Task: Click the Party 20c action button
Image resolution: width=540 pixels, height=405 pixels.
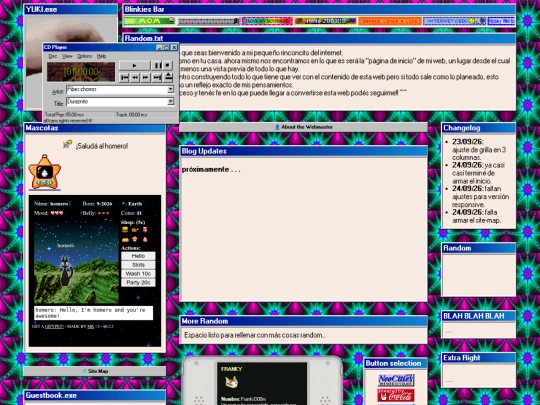Action: click(138, 283)
